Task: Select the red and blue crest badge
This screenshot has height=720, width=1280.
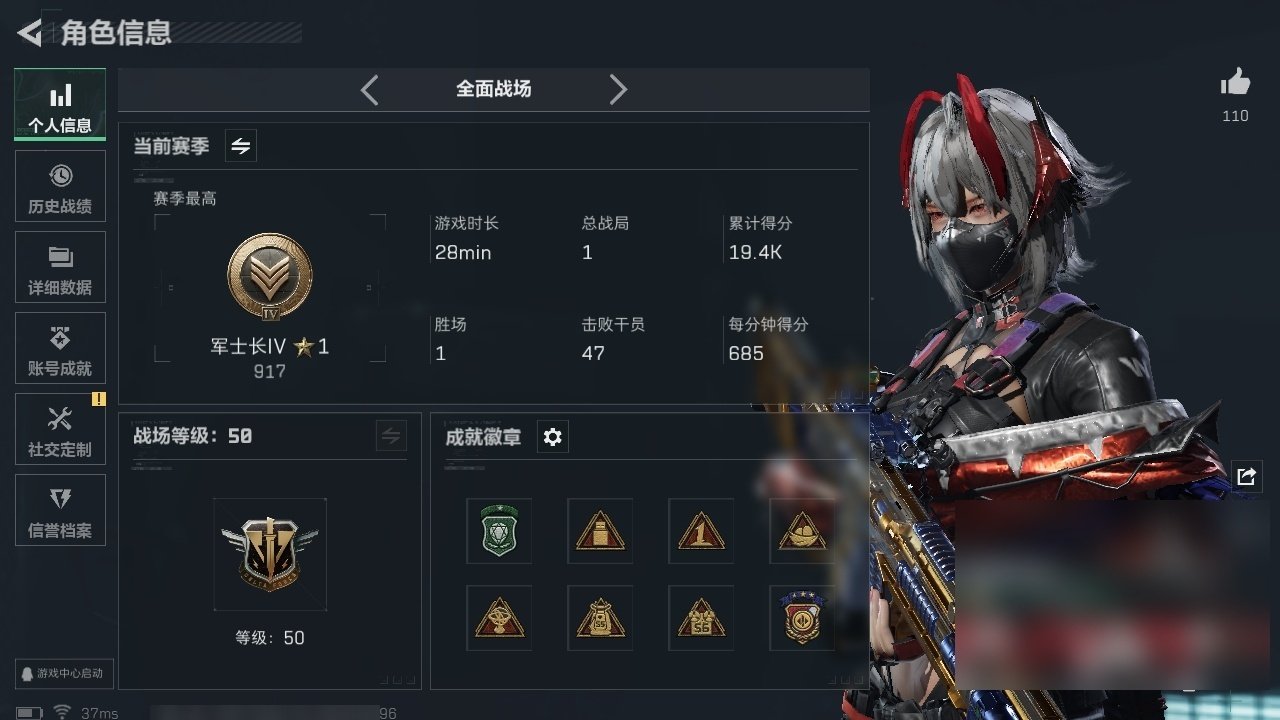Action: click(x=802, y=618)
